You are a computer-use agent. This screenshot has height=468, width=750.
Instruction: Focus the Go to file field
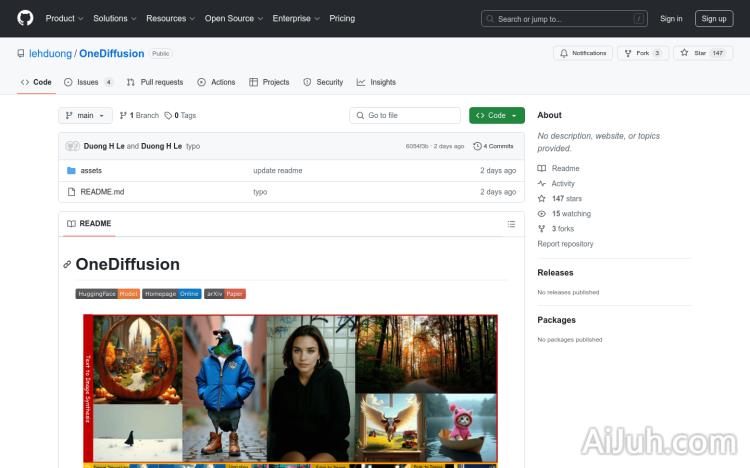click(405, 116)
